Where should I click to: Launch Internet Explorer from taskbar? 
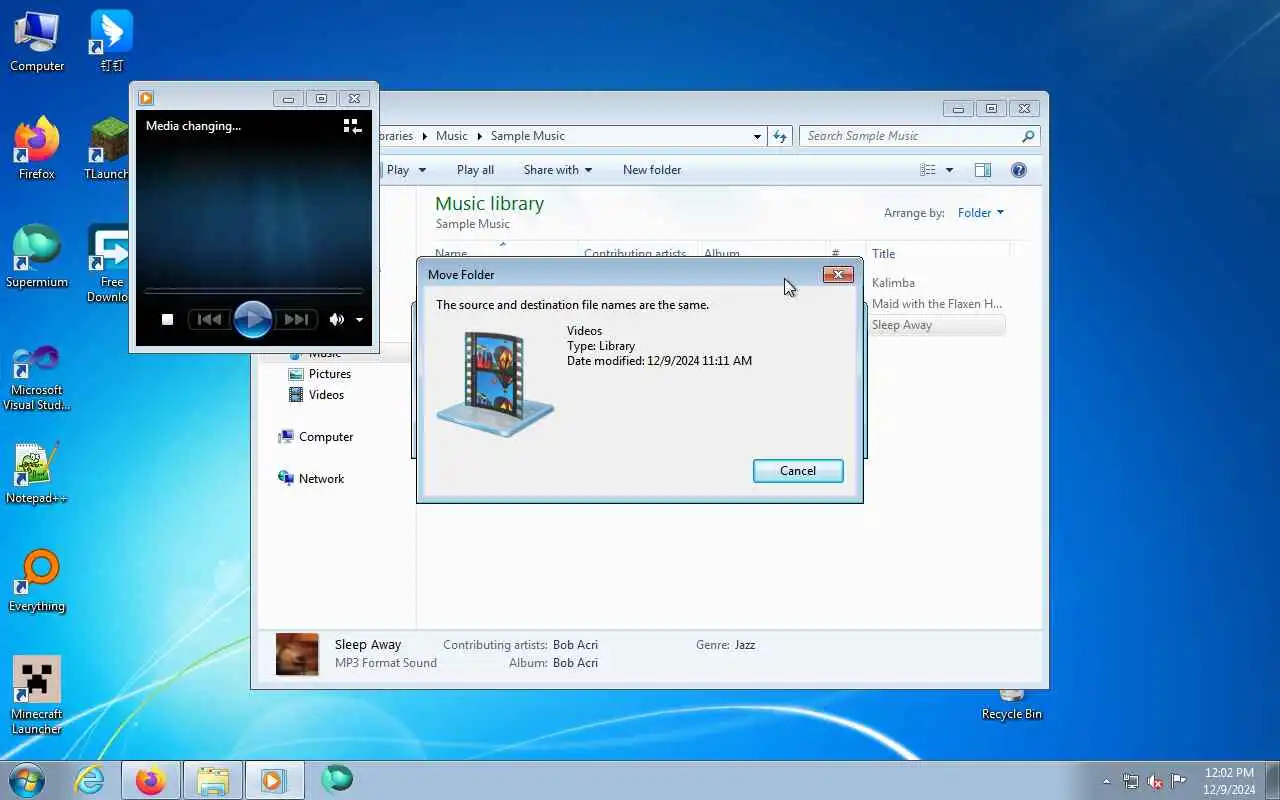coord(90,780)
